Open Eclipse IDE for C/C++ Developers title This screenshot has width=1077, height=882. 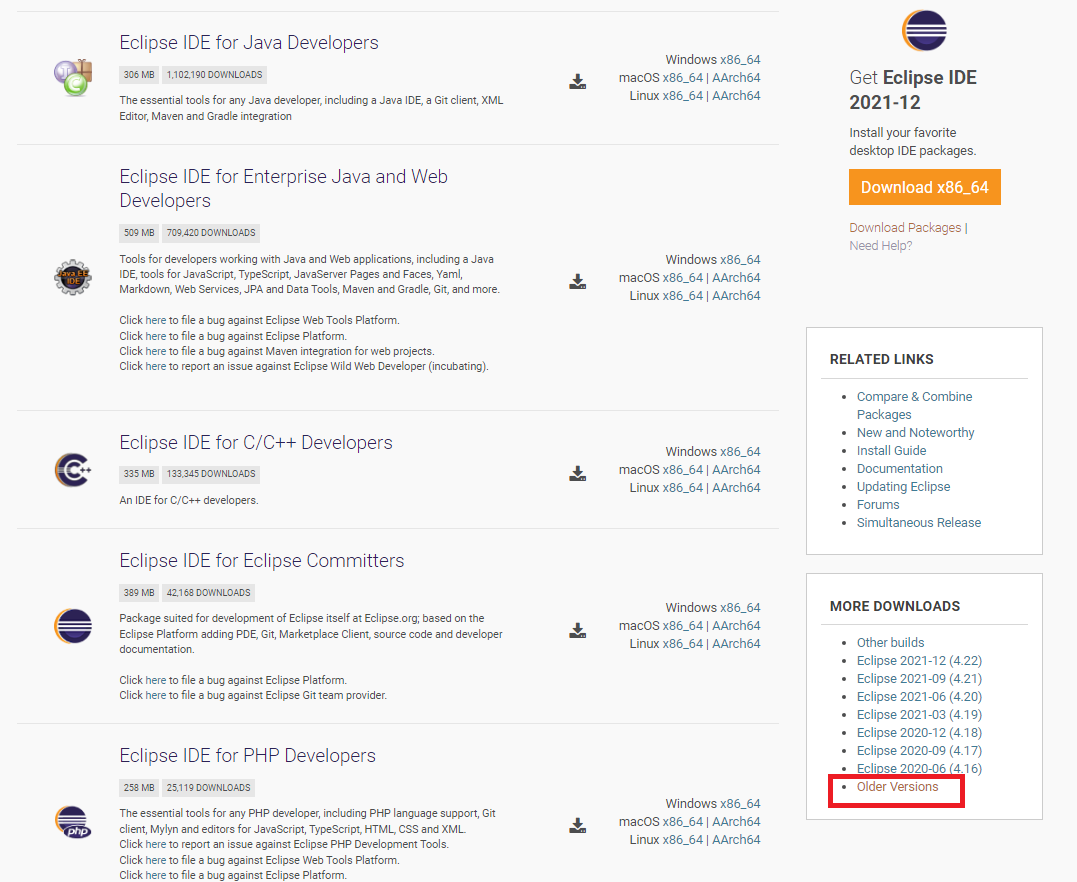click(x=256, y=442)
